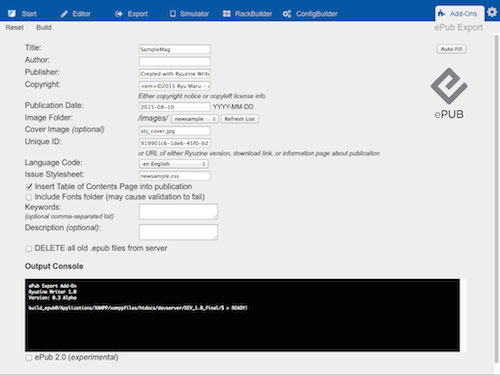The width and height of the screenshot is (500, 375).
Task: Switch to the Editor tab
Action: (x=76, y=14)
